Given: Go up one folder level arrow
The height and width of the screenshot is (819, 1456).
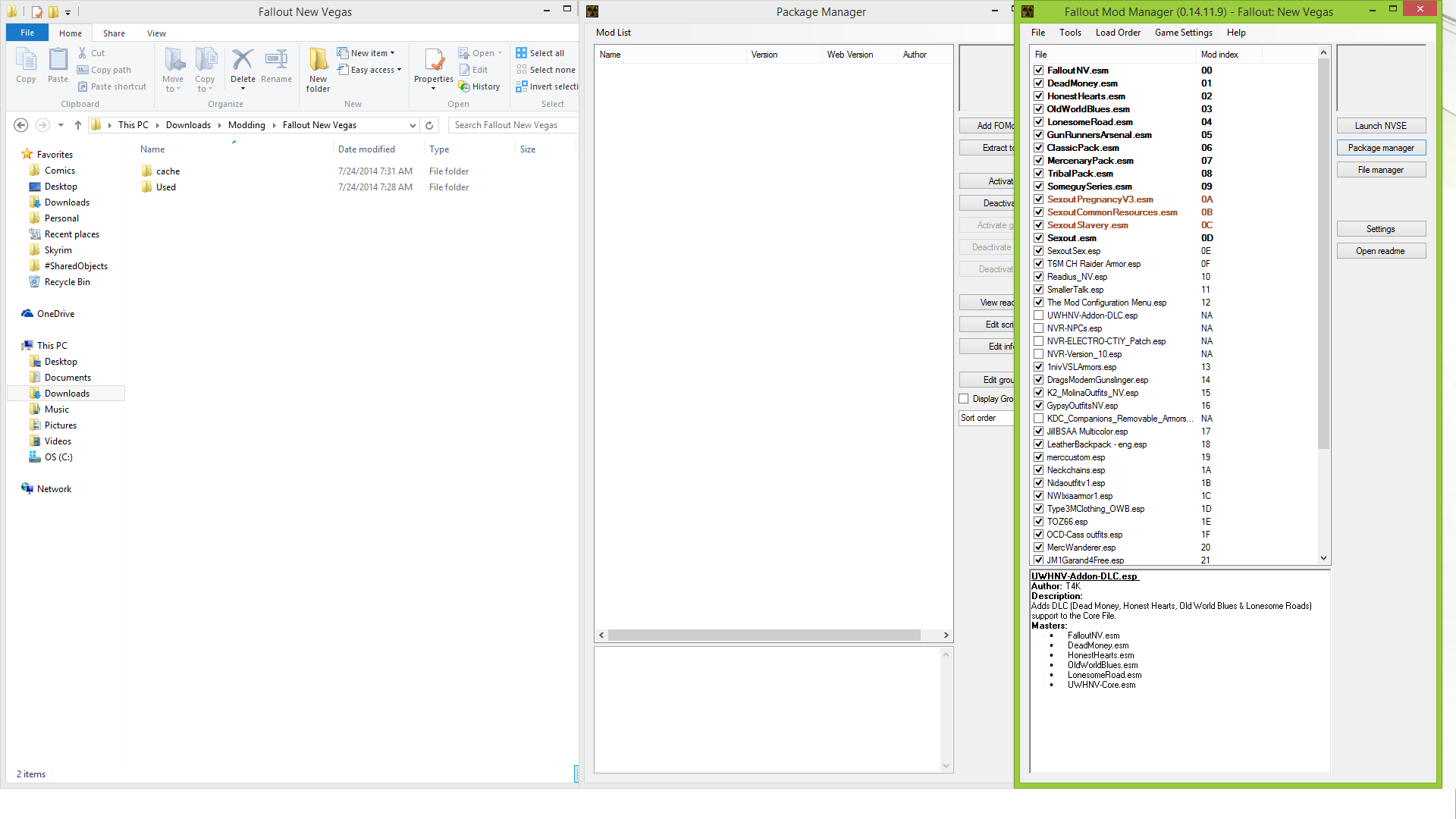Looking at the screenshot, I should [x=78, y=125].
